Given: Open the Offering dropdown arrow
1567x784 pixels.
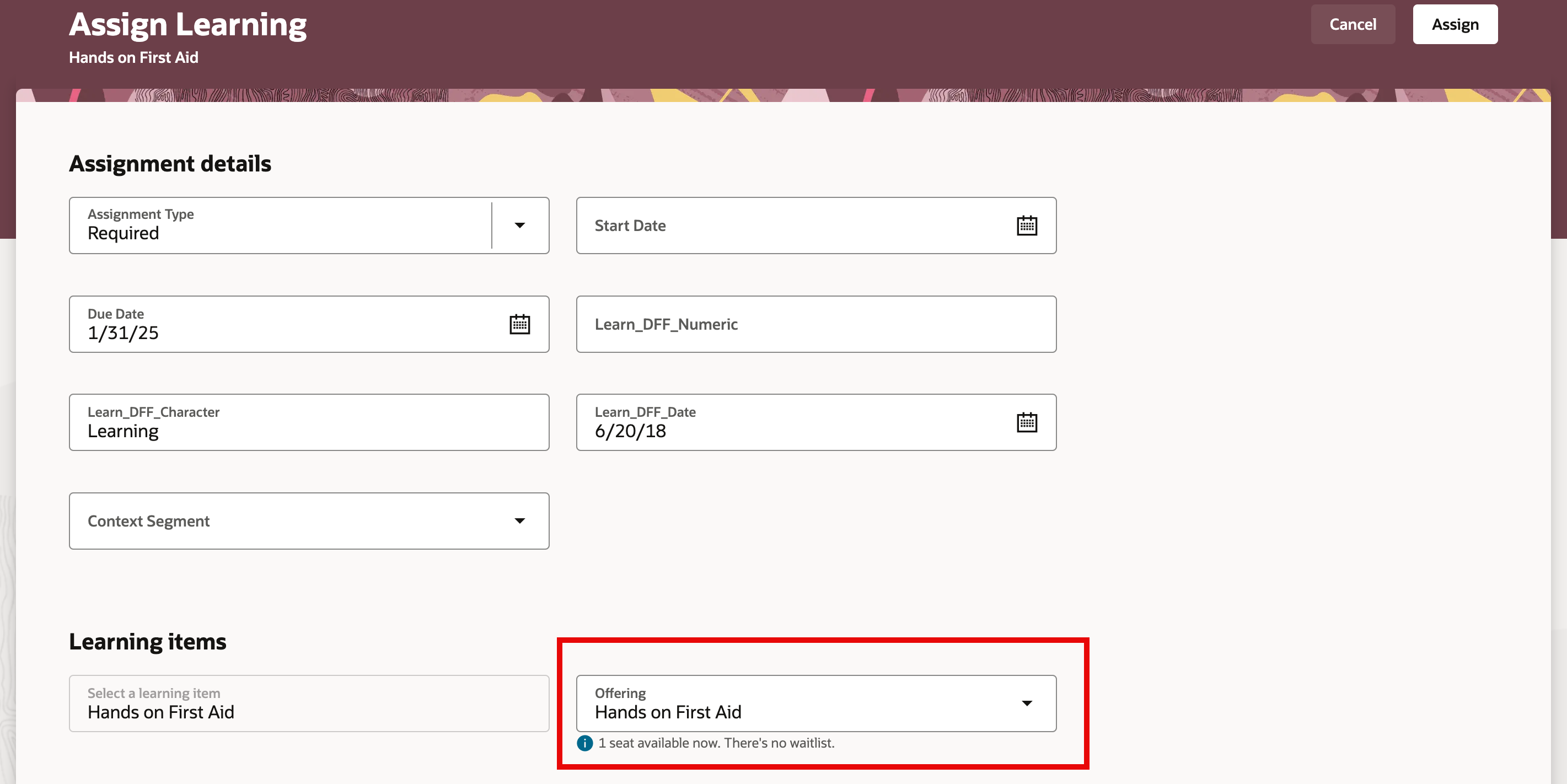Looking at the screenshot, I should point(1026,703).
